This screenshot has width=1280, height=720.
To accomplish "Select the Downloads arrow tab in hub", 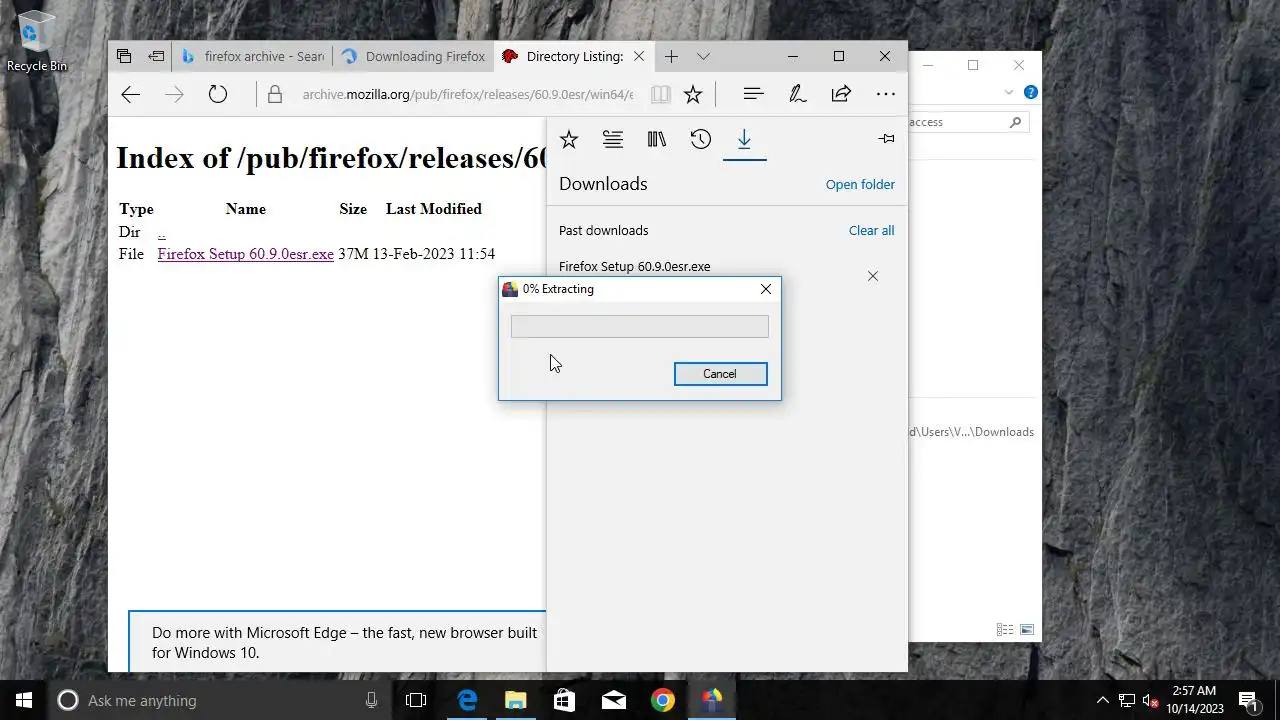I will [x=744, y=139].
